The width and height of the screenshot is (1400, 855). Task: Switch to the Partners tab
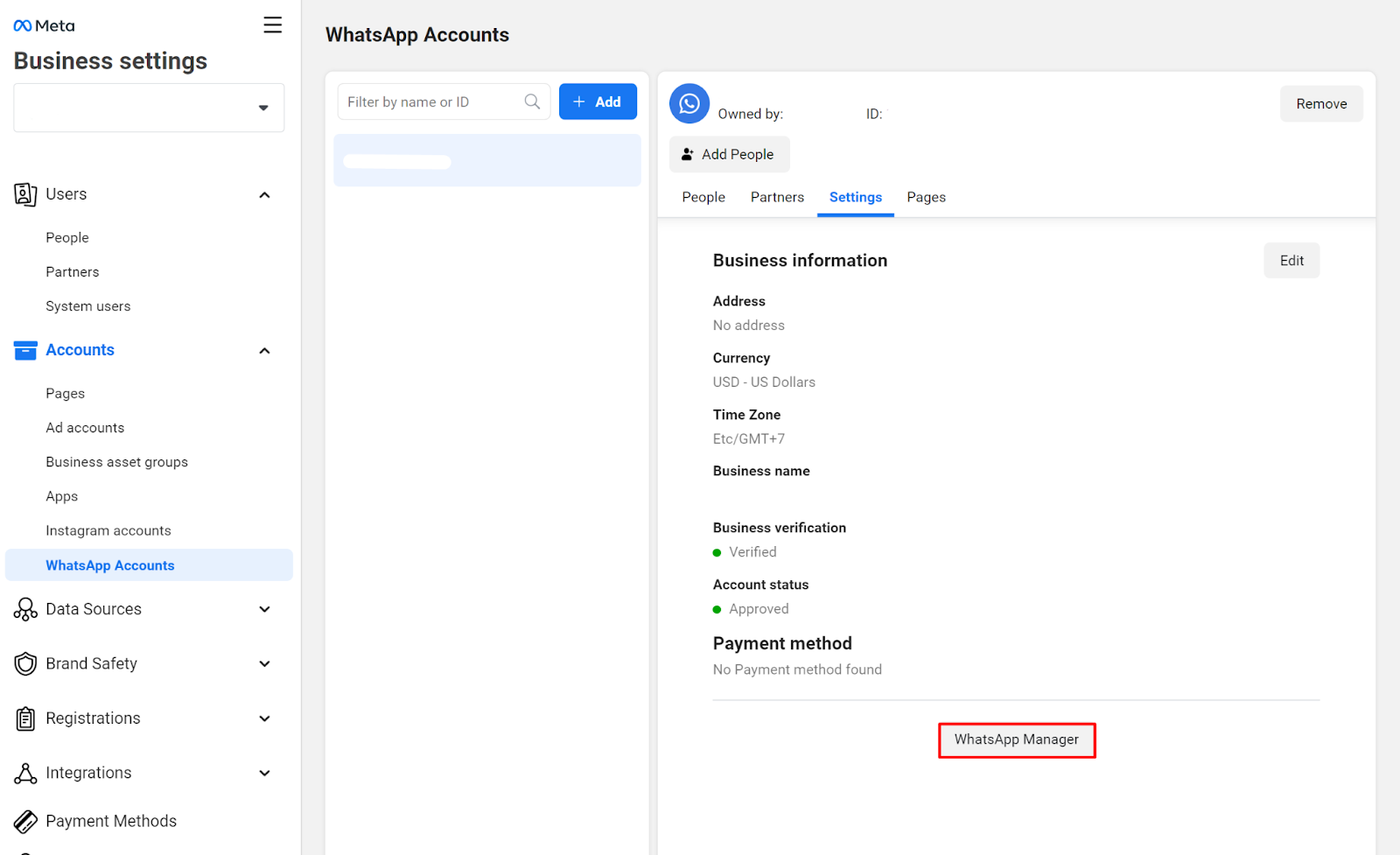point(777,197)
